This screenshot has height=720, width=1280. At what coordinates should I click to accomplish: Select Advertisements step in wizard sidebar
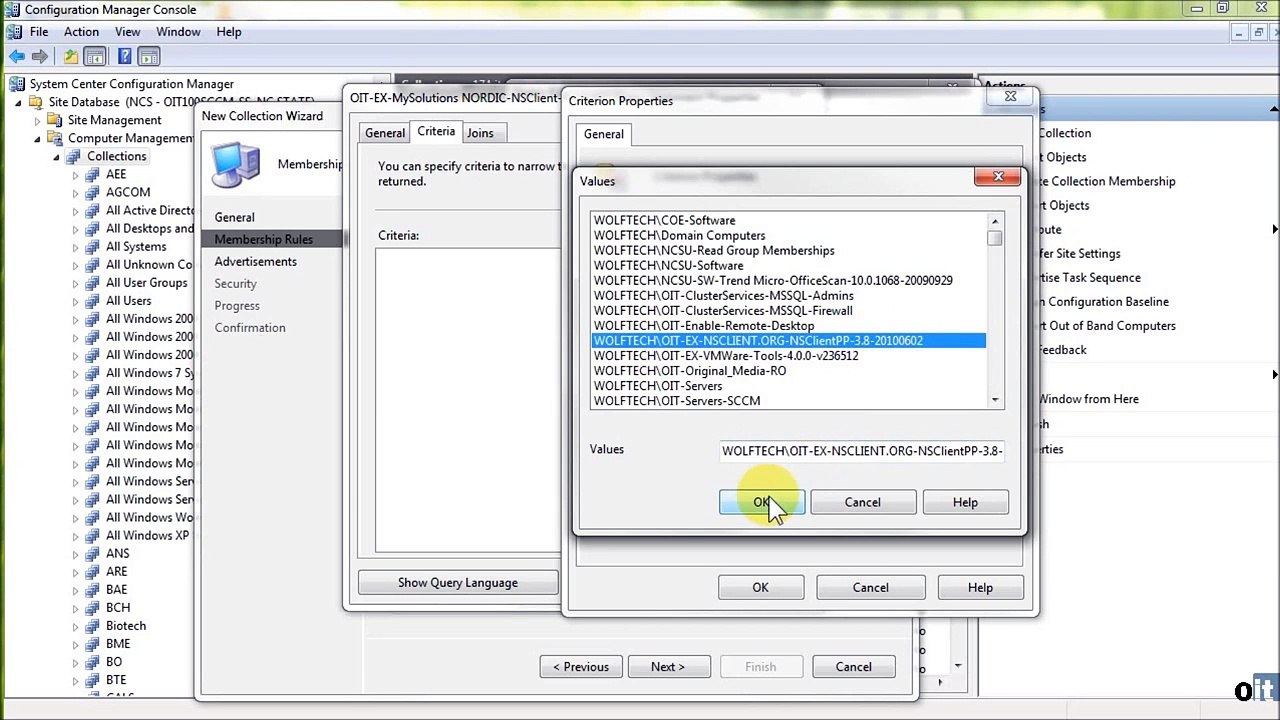[x=255, y=261]
